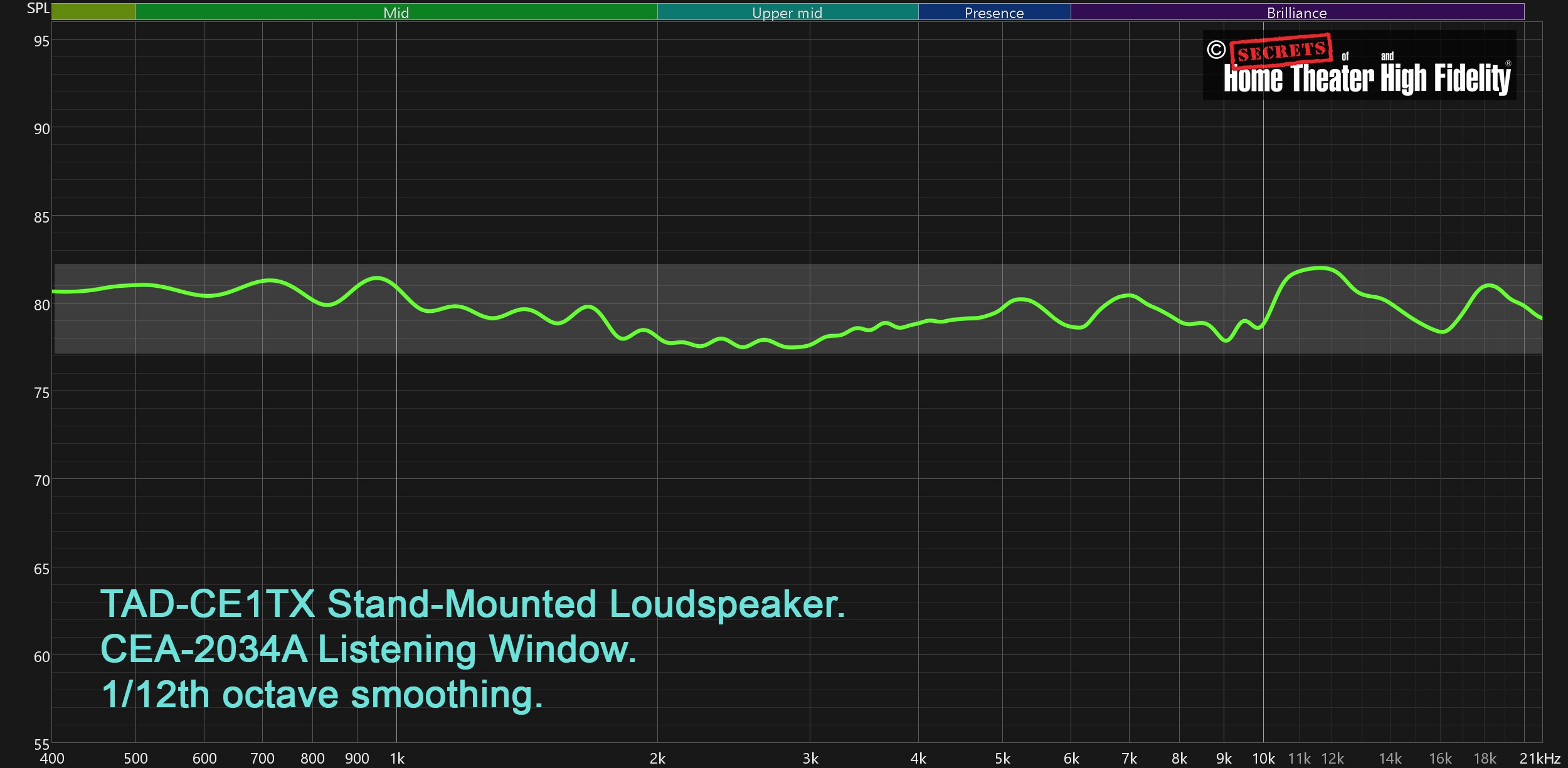1568x768 pixels.
Task: Click the 65 dB axis value
Action: 41,569
